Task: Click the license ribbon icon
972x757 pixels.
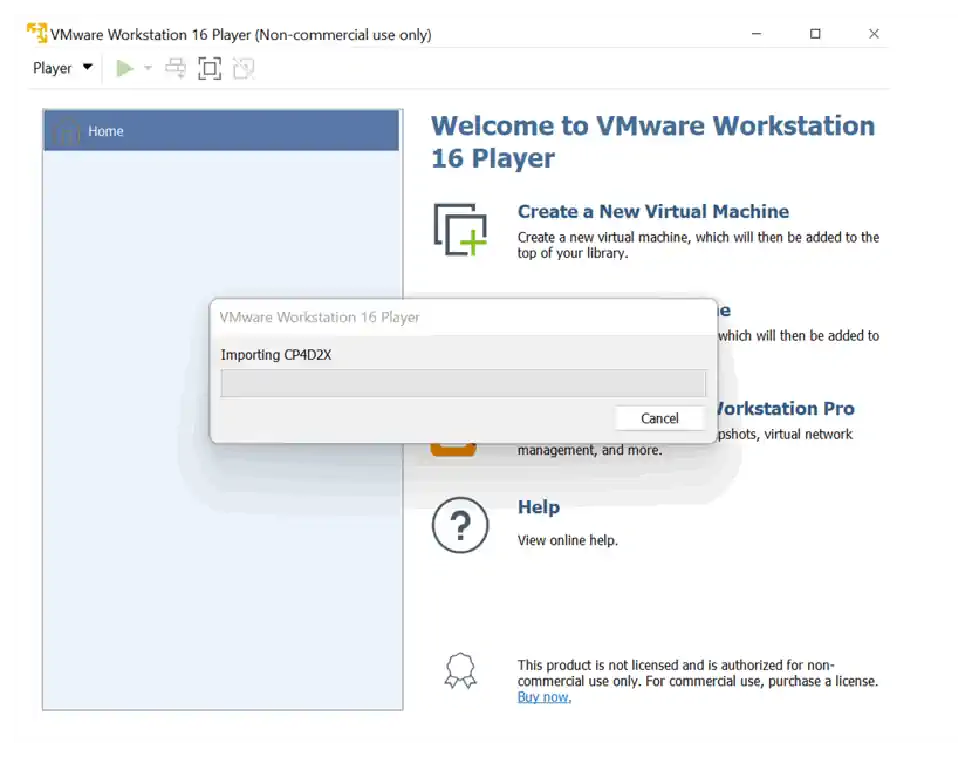Action: point(460,671)
